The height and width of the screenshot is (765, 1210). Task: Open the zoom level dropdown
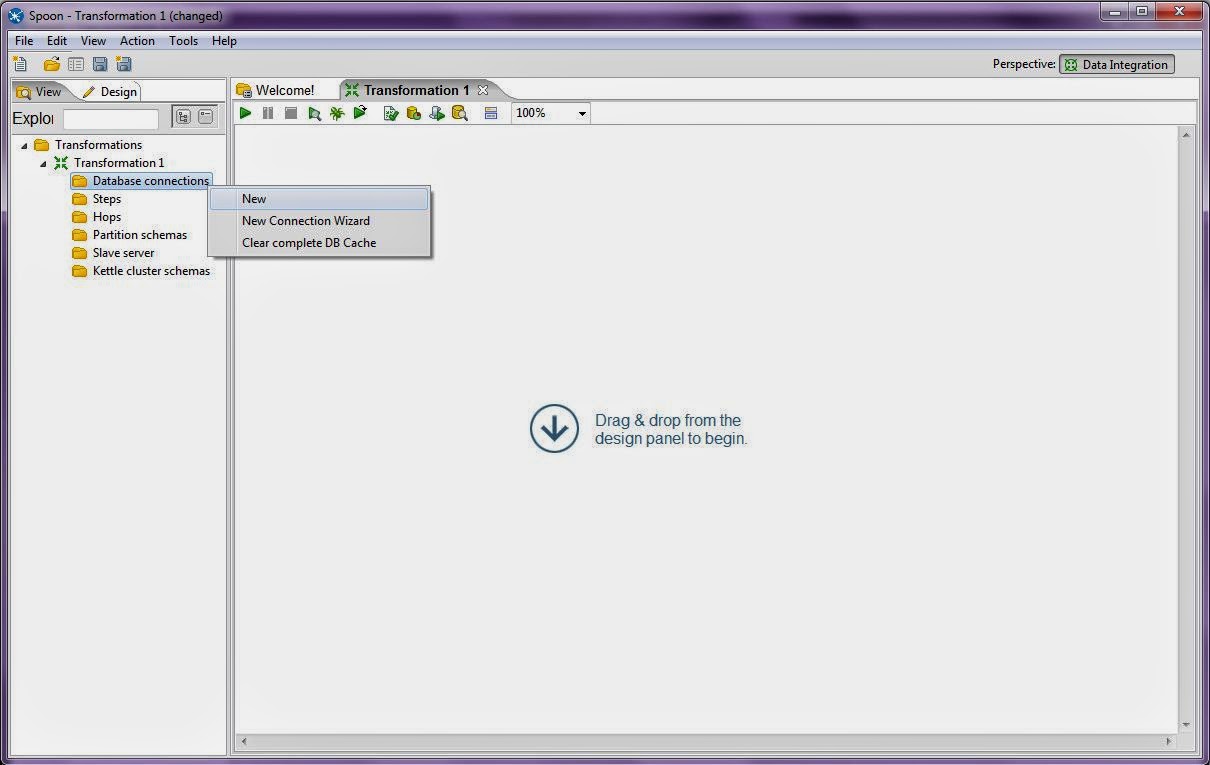pos(581,113)
